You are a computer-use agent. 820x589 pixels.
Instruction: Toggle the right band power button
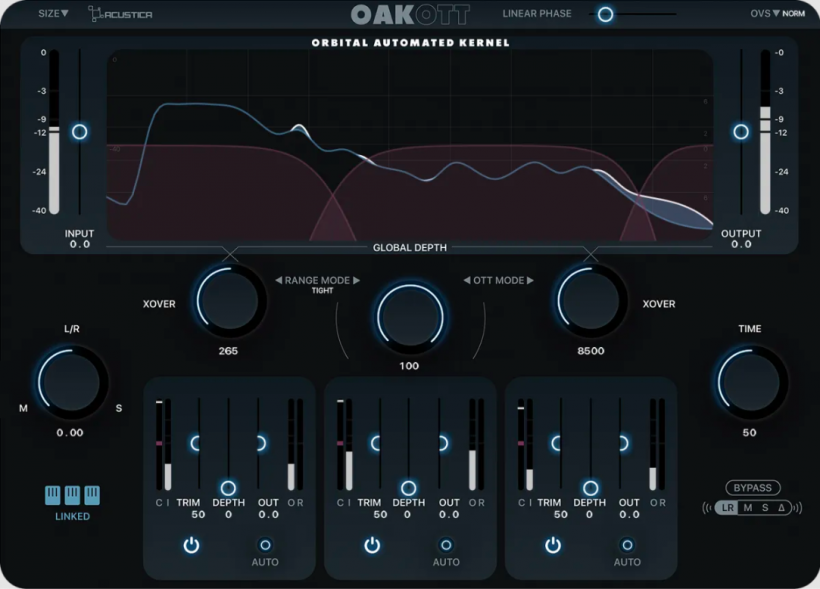pos(553,545)
